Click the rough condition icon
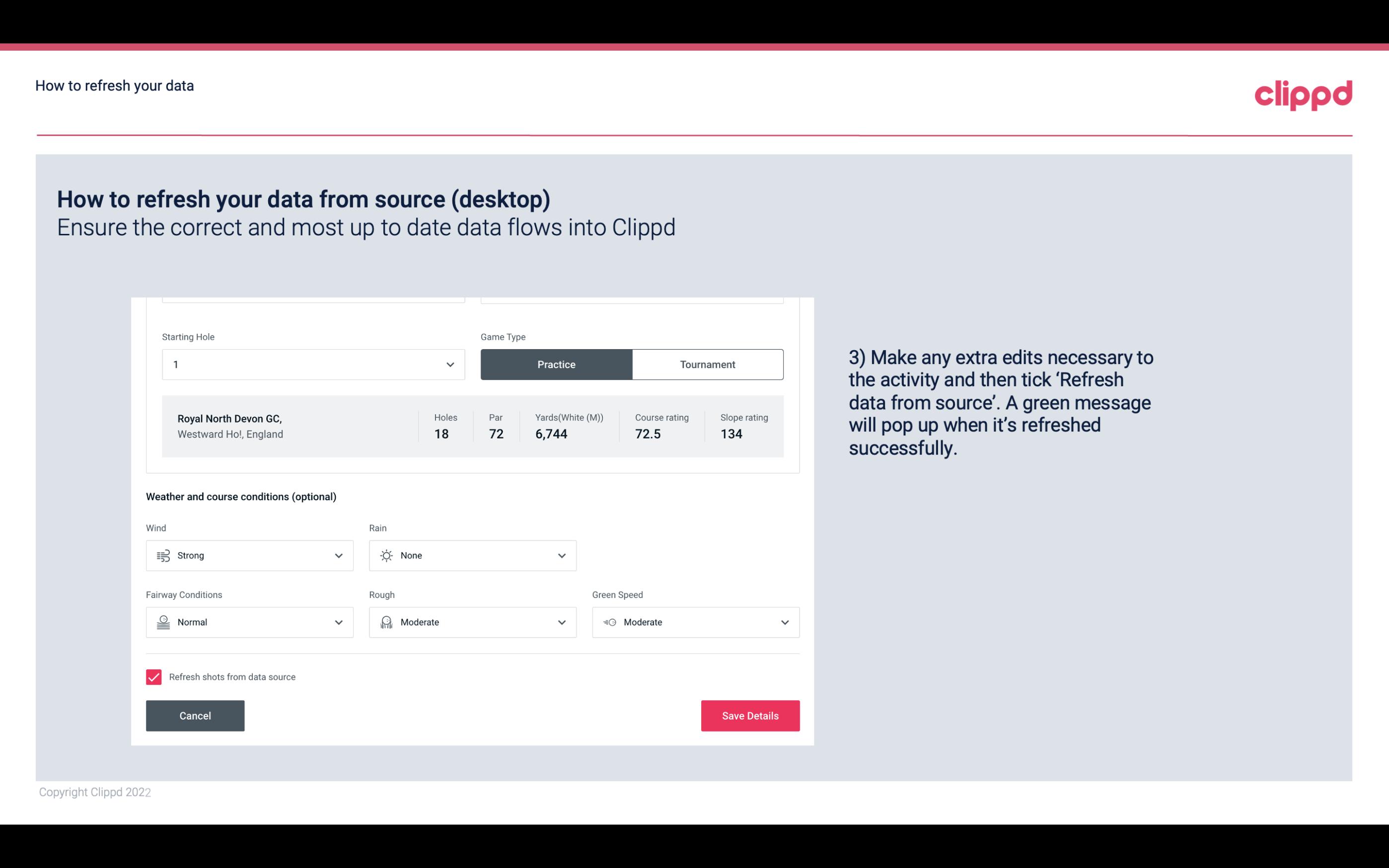This screenshot has width=1389, height=868. [x=385, y=622]
